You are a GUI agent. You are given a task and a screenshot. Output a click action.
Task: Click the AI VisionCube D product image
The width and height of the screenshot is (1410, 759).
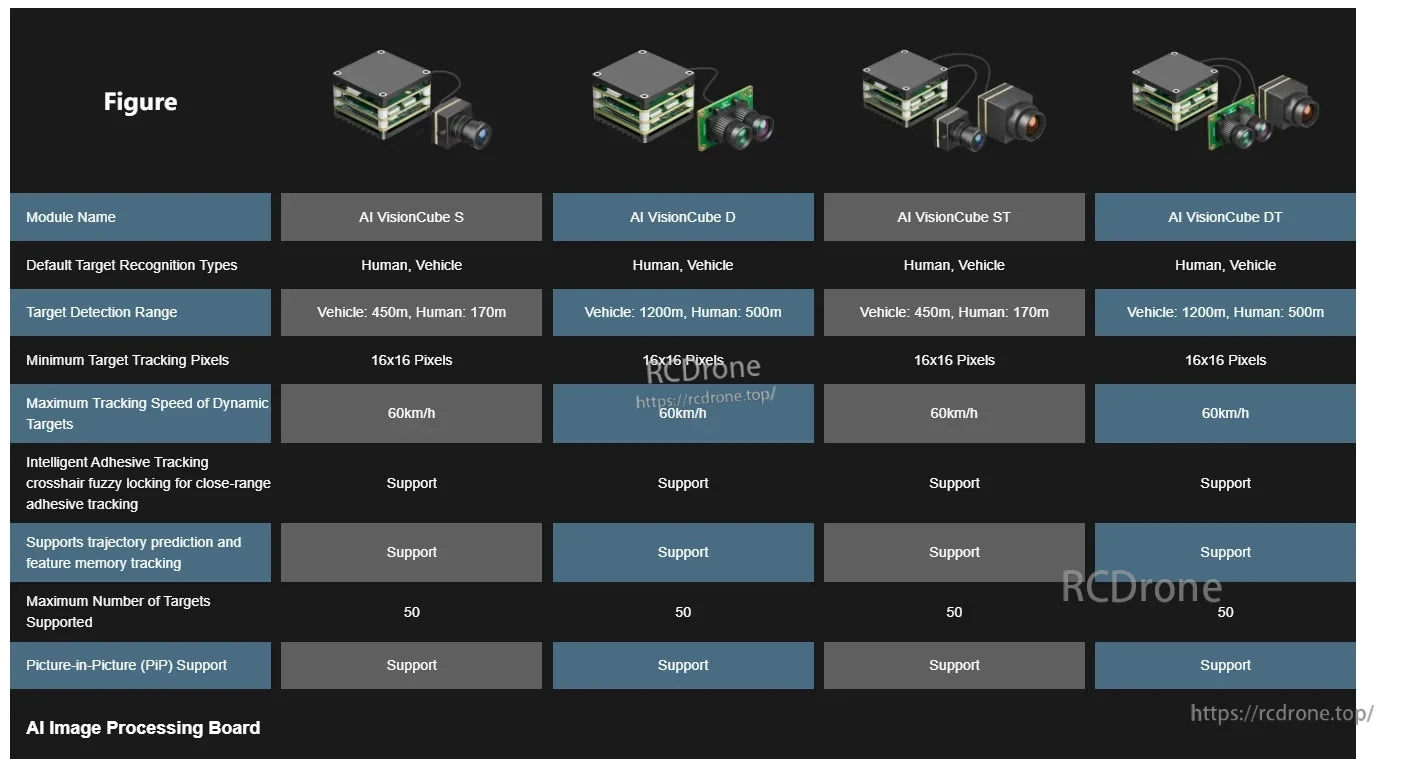tap(683, 101)
